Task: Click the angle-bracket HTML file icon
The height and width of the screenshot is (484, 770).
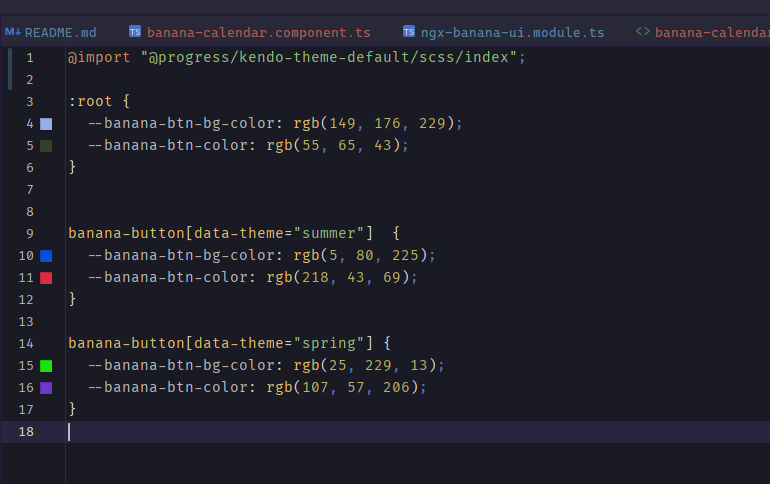Action: pos(642,32)
